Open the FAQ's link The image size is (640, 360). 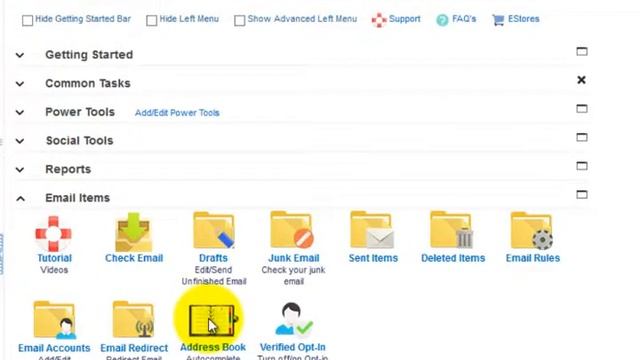(464, 19)
